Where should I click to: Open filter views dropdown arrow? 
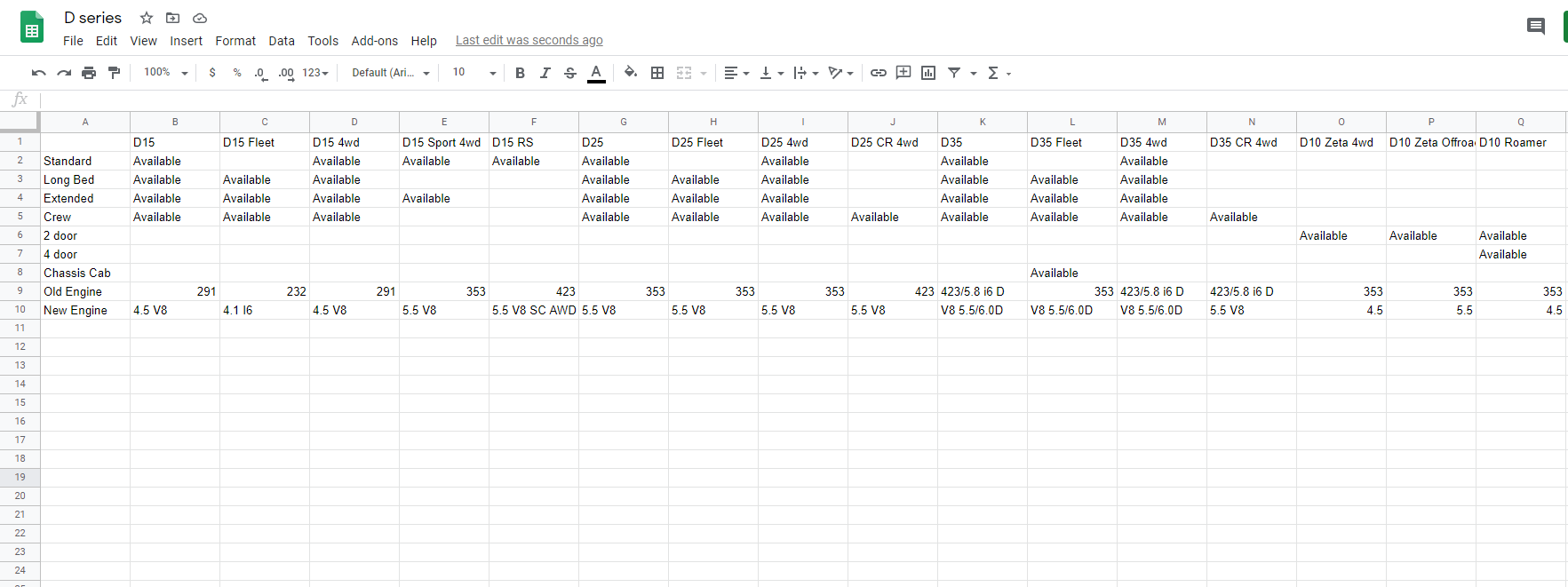[974, 73]
